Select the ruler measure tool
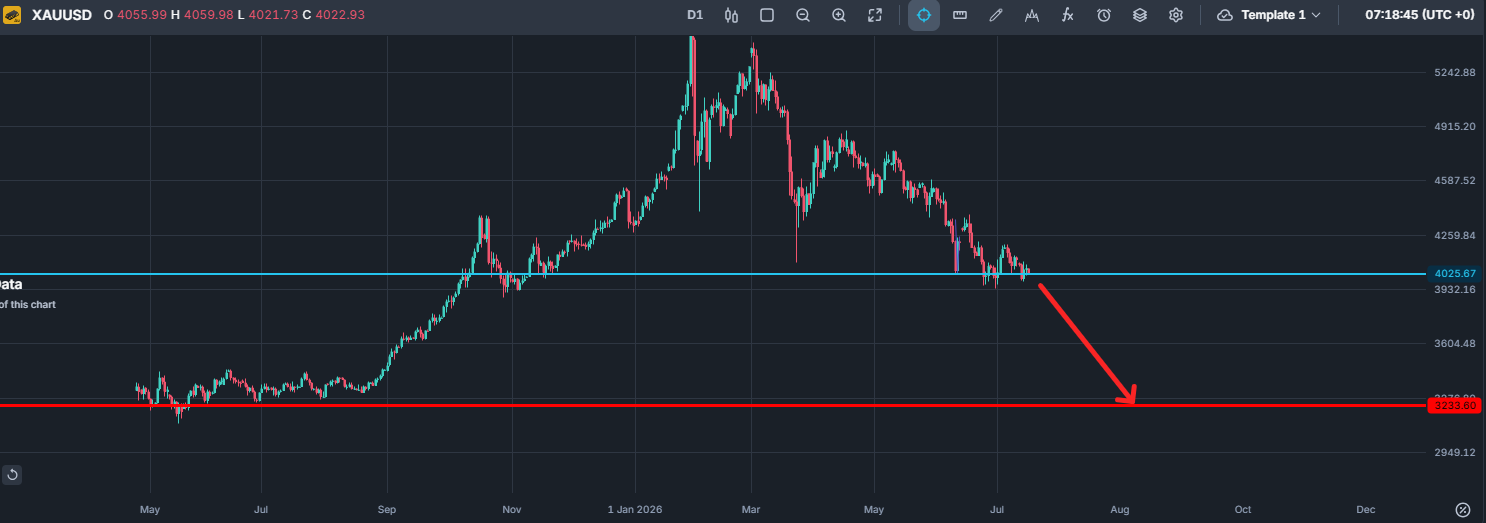This screenshot has height=523, width=1486. 960,15
